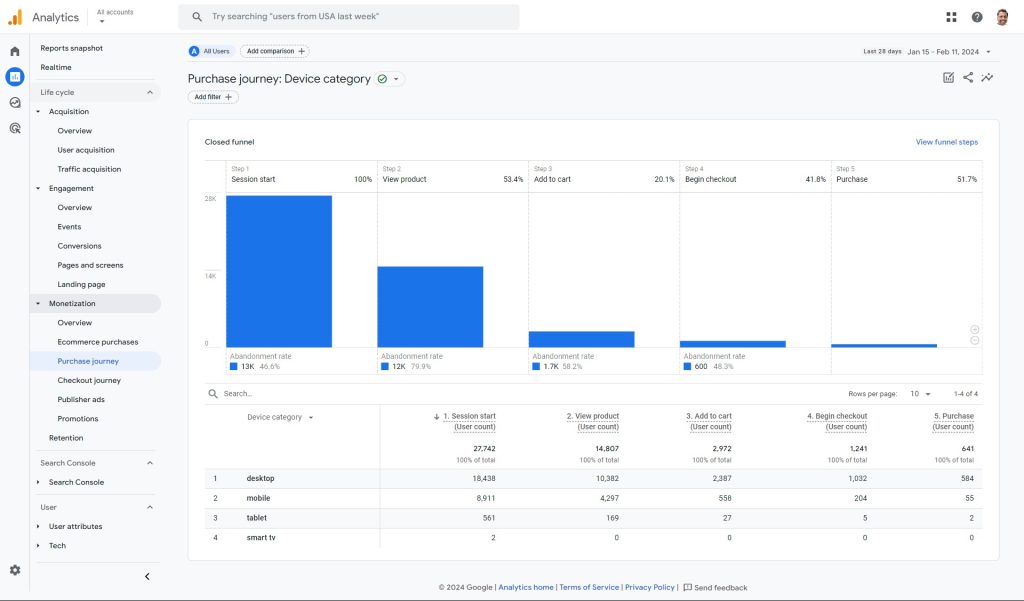The width and height of the screenshot is (1024, 601).
Task: Expand the Search Console tree item
Action: pyautogui.click(x=38, y=482)
